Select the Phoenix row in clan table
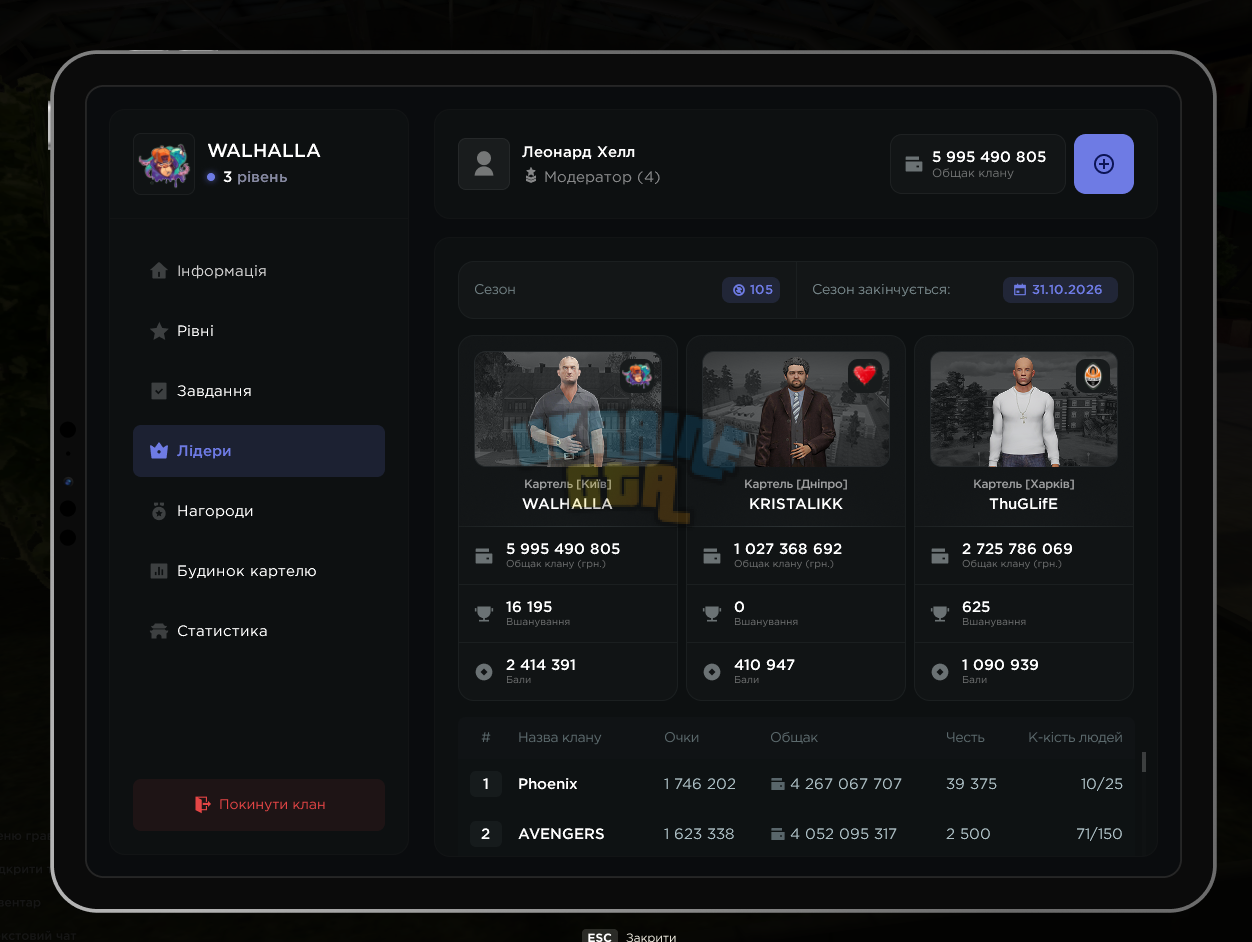1252x942 pixels. pyautogui.click(x=796, y=784)
